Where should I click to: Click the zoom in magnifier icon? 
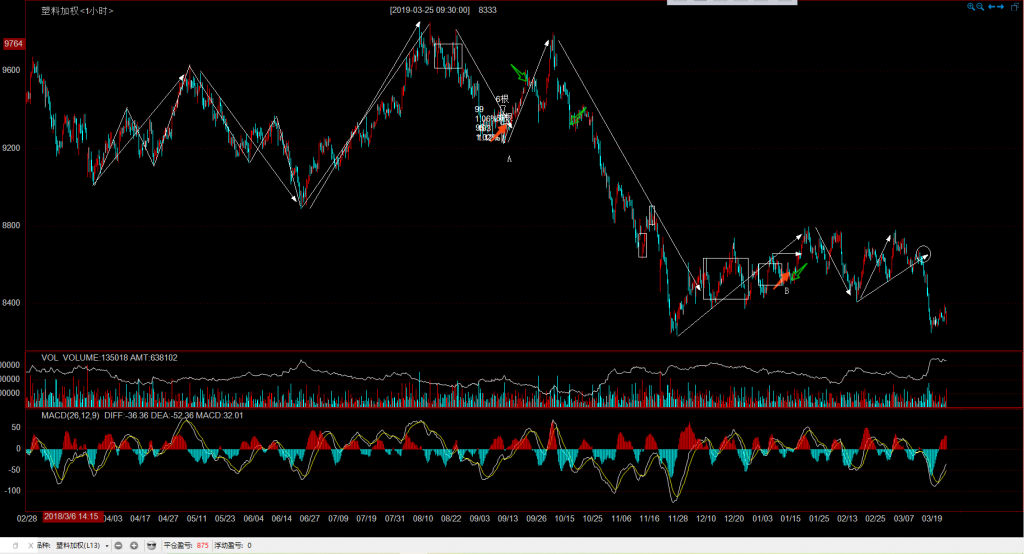(x=971, y=8)
